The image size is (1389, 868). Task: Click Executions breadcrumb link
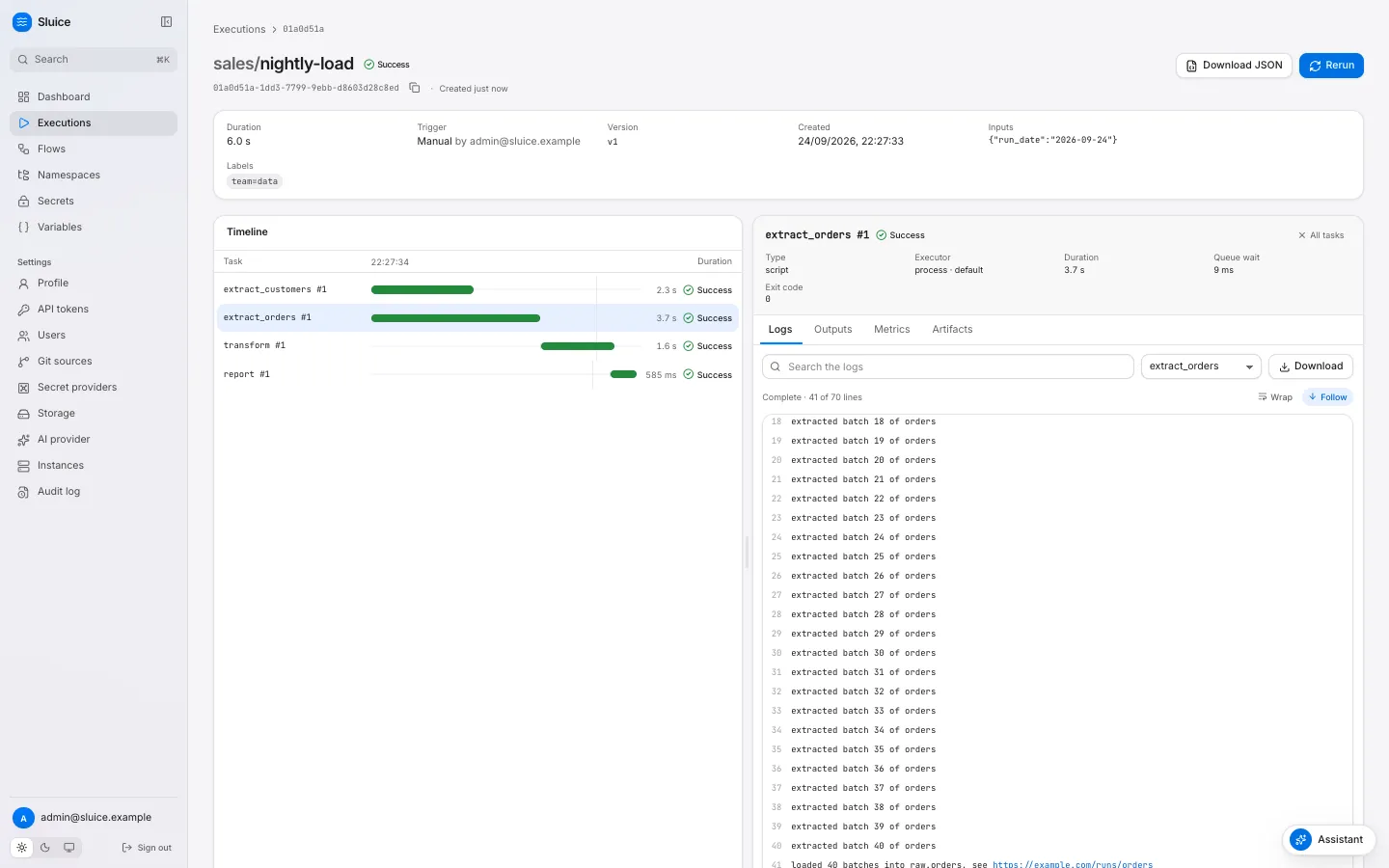coord(239,29)
